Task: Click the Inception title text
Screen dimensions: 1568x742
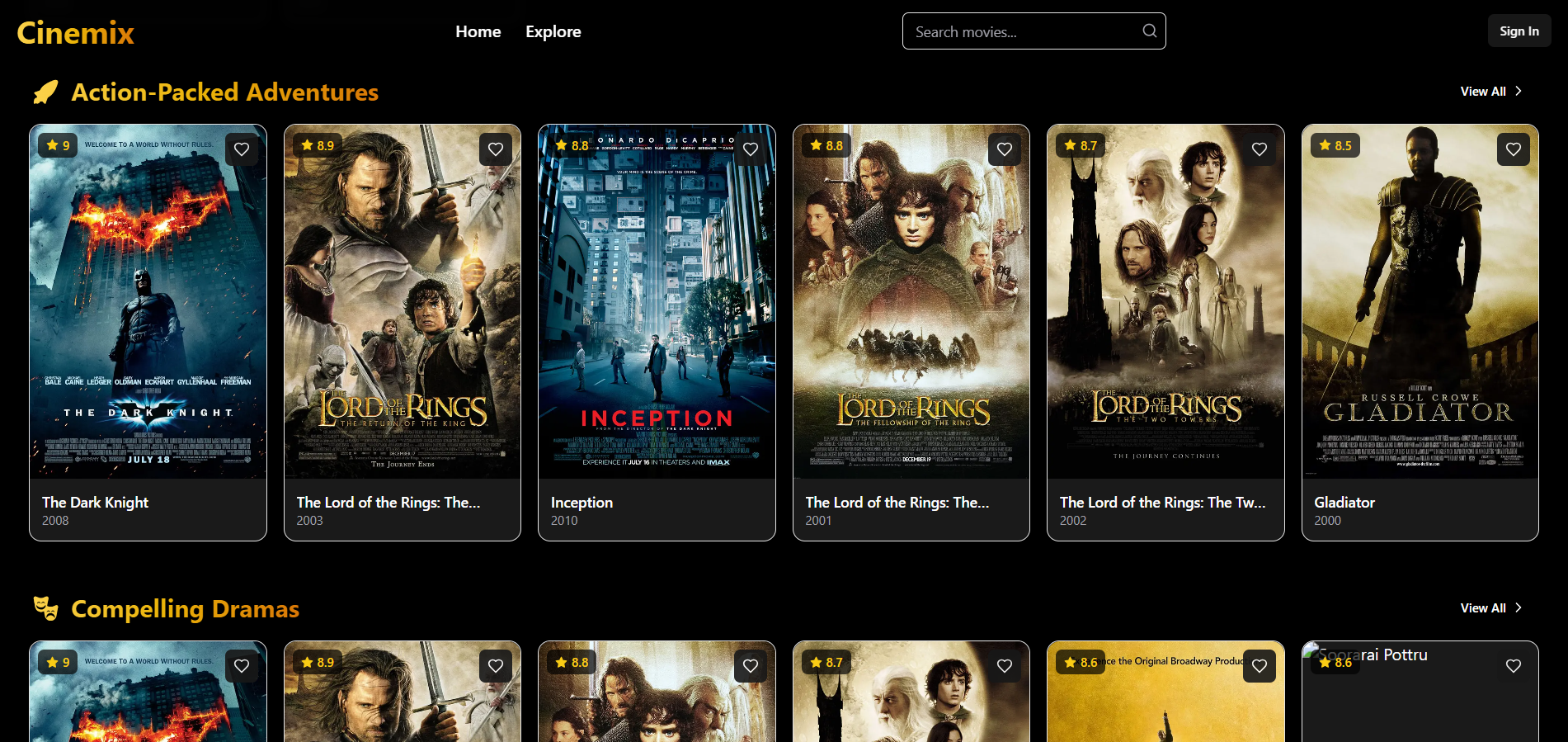Action: (582, 503)
